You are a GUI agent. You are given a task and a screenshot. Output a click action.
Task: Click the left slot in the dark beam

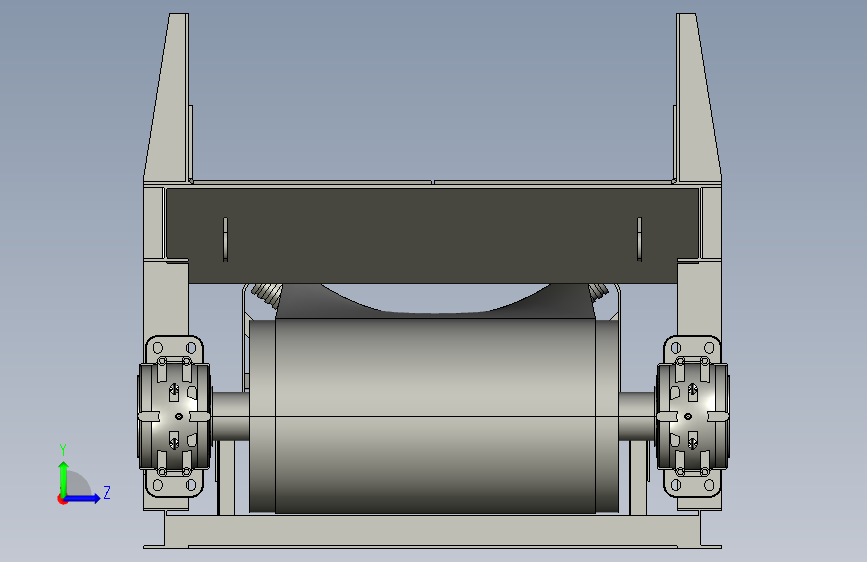click(225, 239)
